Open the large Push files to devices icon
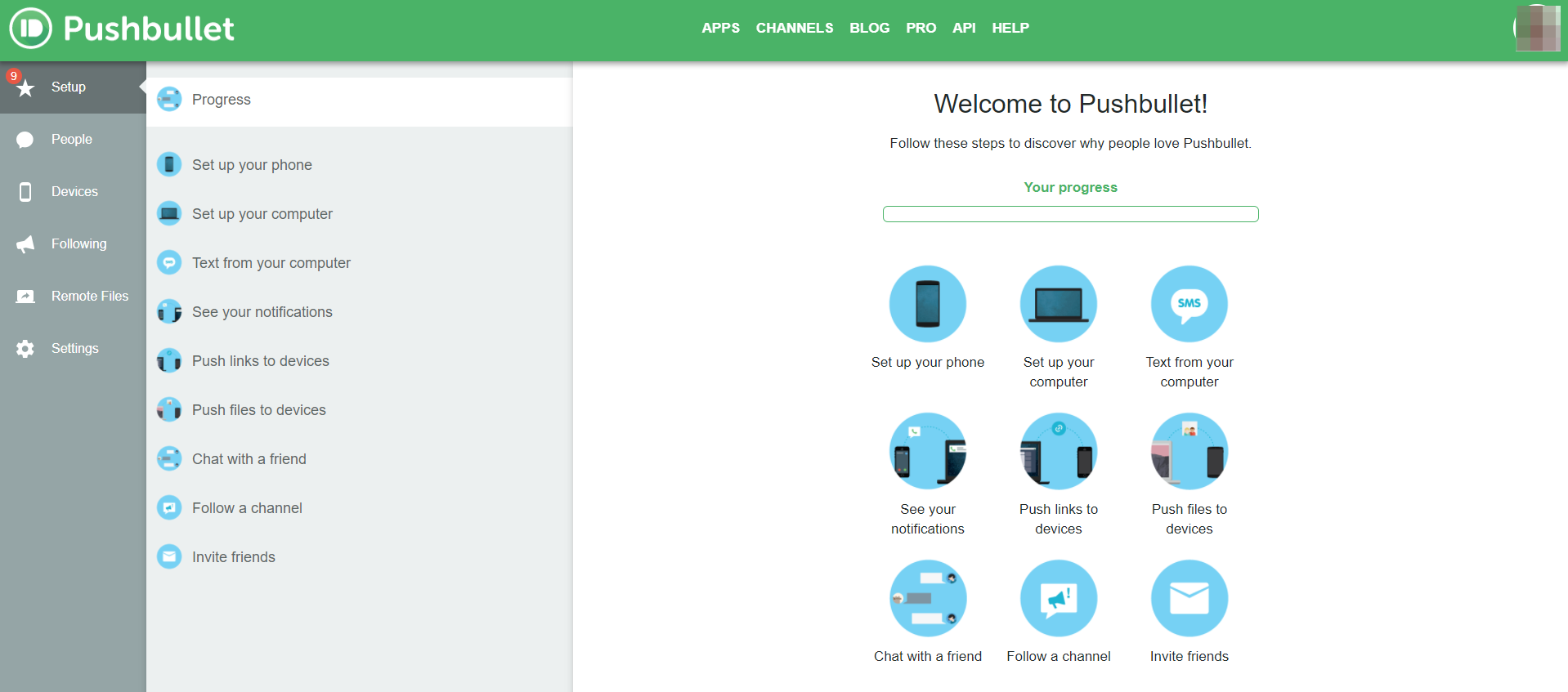 point(1189,451)
